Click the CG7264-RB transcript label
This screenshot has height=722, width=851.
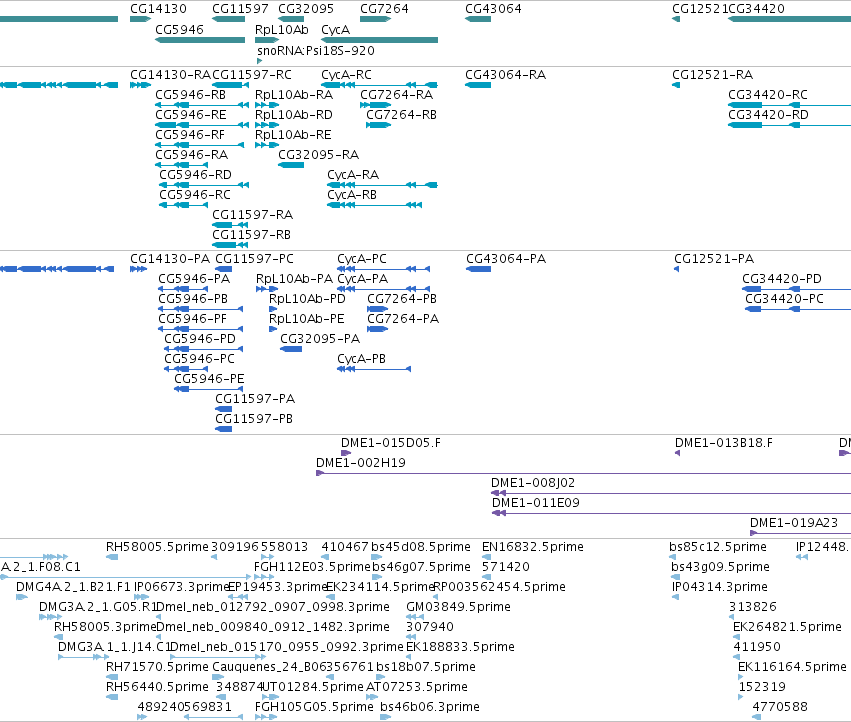click(402, 115)
